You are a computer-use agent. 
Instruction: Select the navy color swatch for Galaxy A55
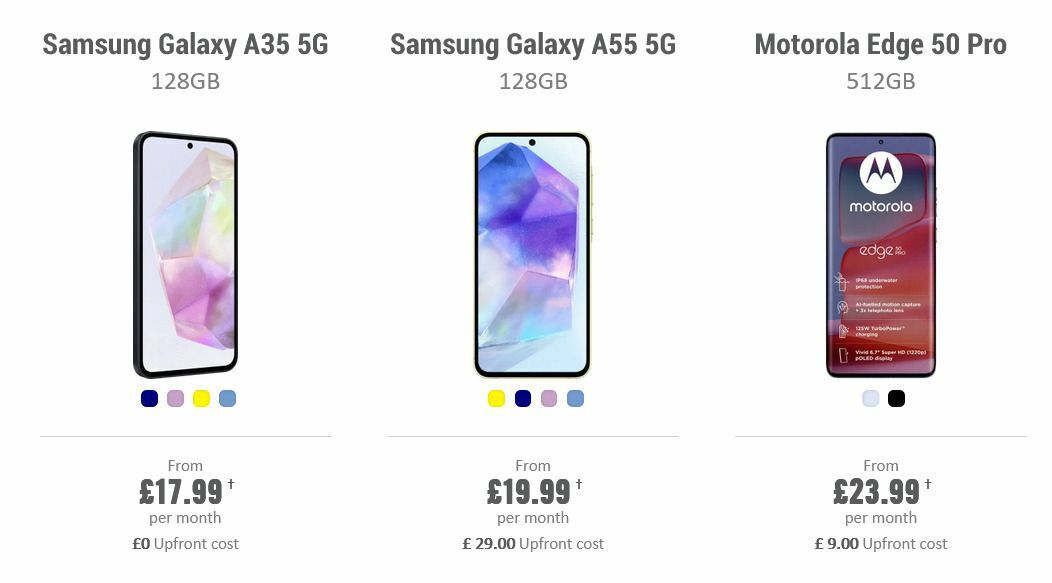click(521, 398)
